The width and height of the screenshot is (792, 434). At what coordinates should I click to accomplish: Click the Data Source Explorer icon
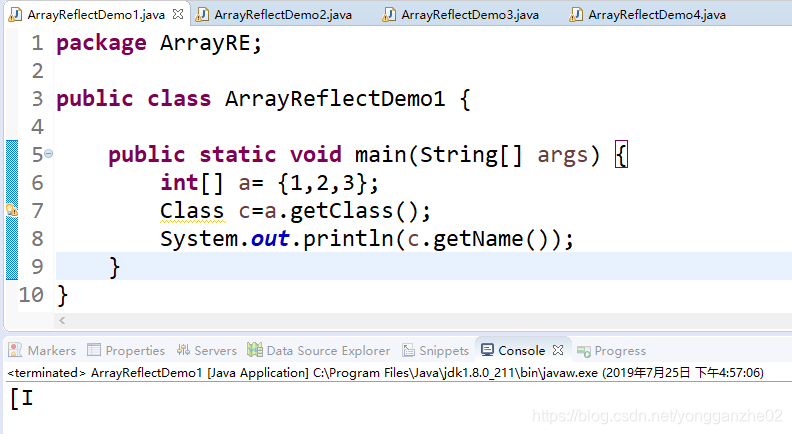coord(255,349)
